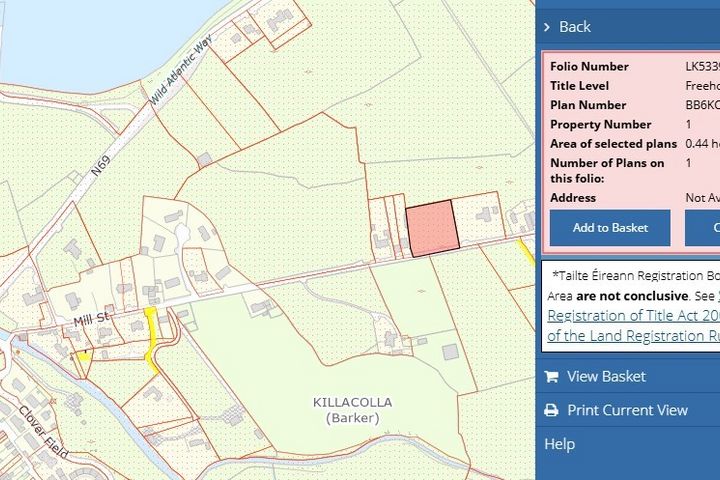Image resolution: width=720 pixels, height=480 pixels.
Task: Go Back to the previous panel
Action: tap(574, 27)
